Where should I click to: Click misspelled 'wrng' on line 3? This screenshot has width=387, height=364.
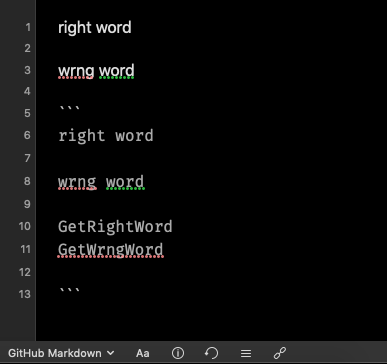click(x=76, y=71)
